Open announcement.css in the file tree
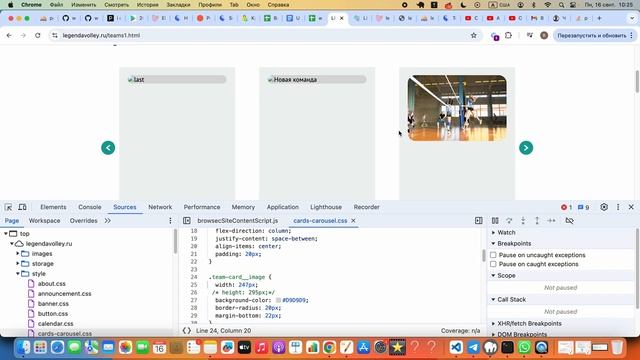 click(x=64, y=294)
